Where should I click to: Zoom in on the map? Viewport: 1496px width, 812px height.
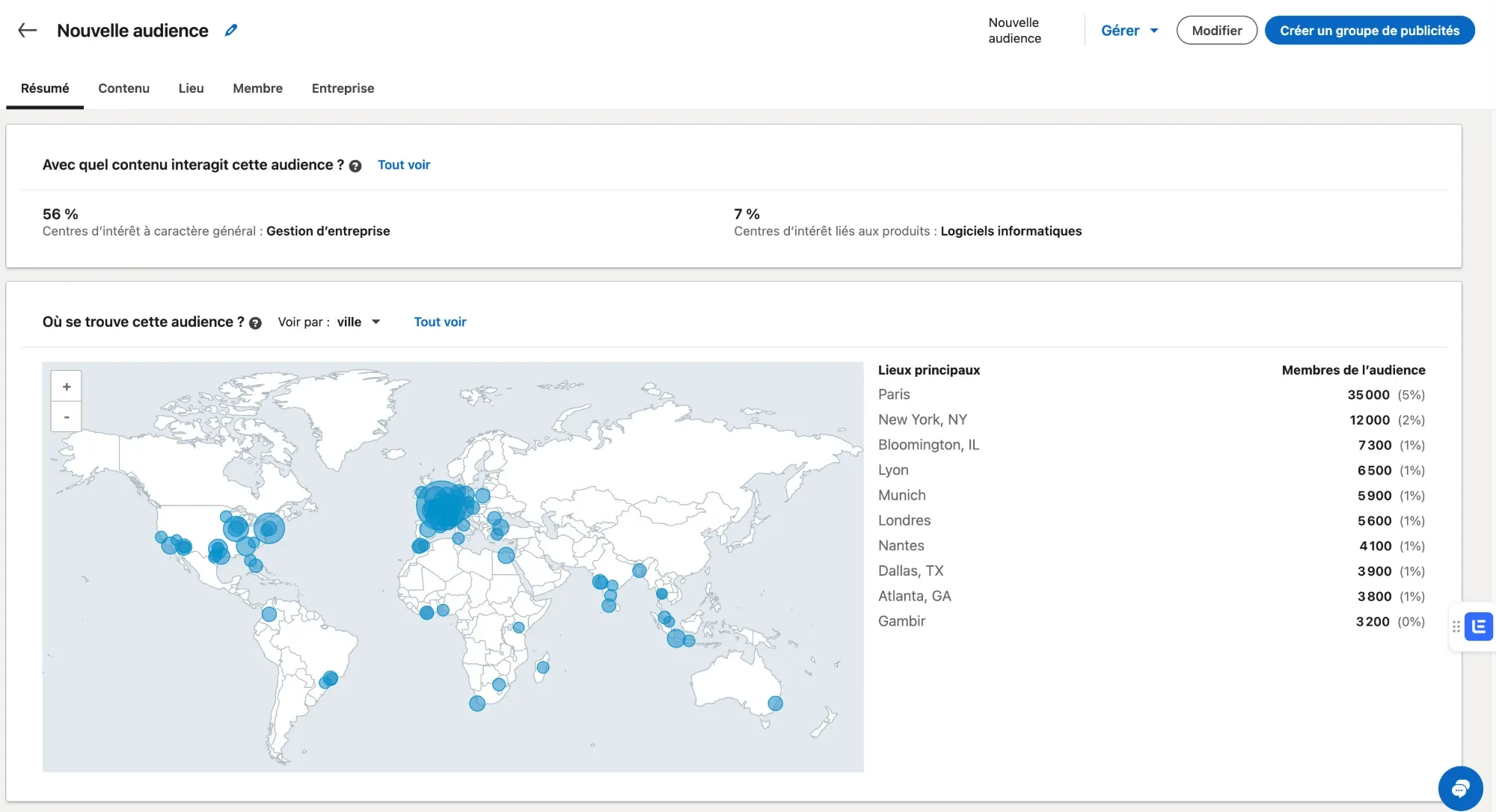[67, 387]
